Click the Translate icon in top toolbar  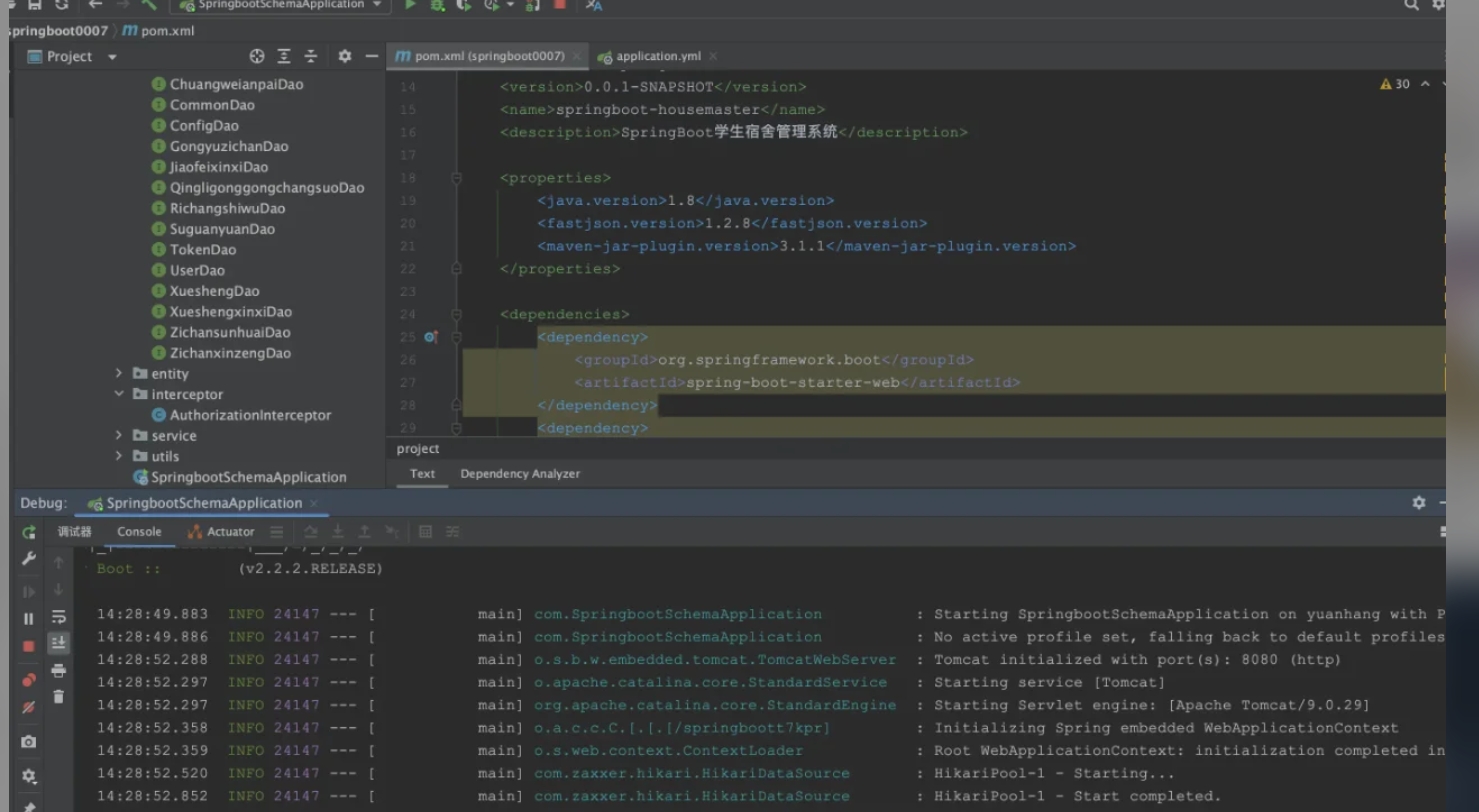[x=594, y=5]
